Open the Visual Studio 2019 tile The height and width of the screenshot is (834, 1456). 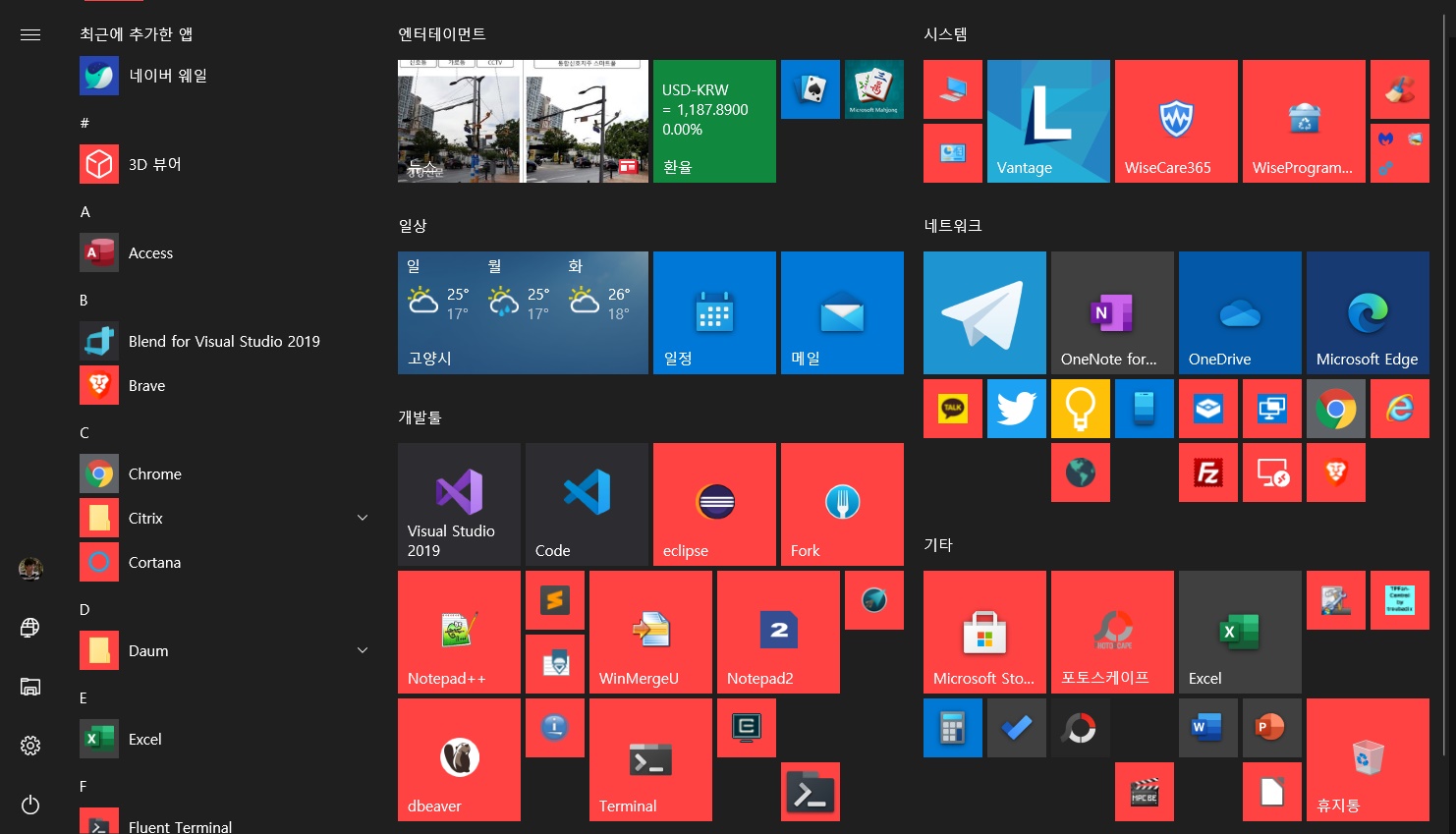459,504
